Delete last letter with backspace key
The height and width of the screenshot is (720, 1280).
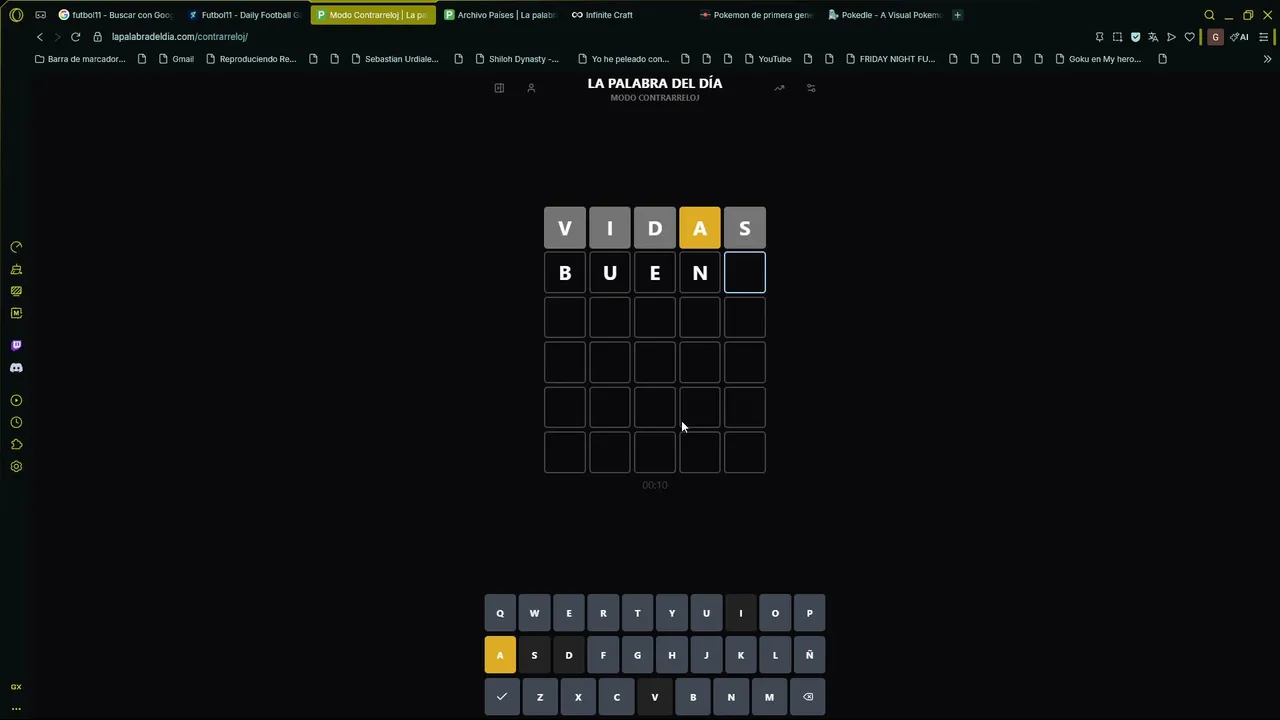(x=808, y=697)
